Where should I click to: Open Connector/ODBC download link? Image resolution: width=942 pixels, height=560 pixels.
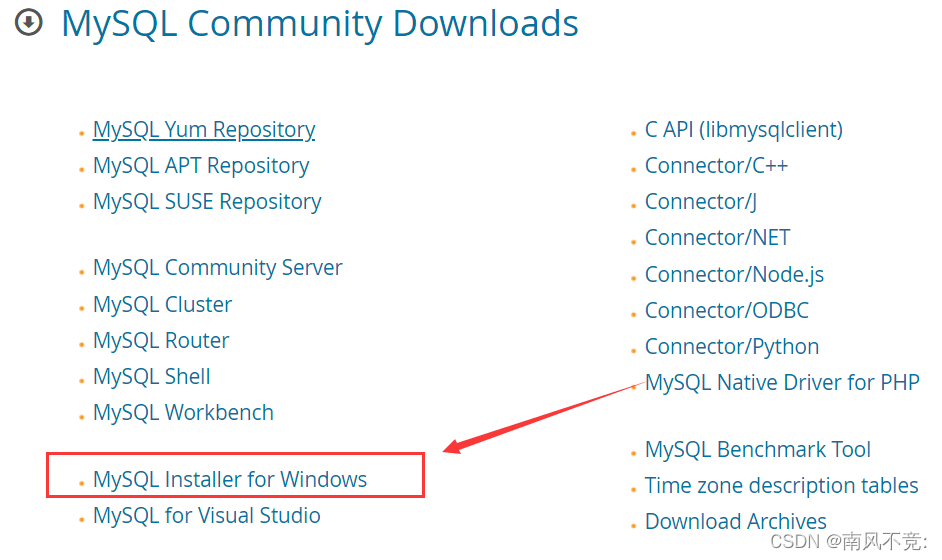coord(727,311)
